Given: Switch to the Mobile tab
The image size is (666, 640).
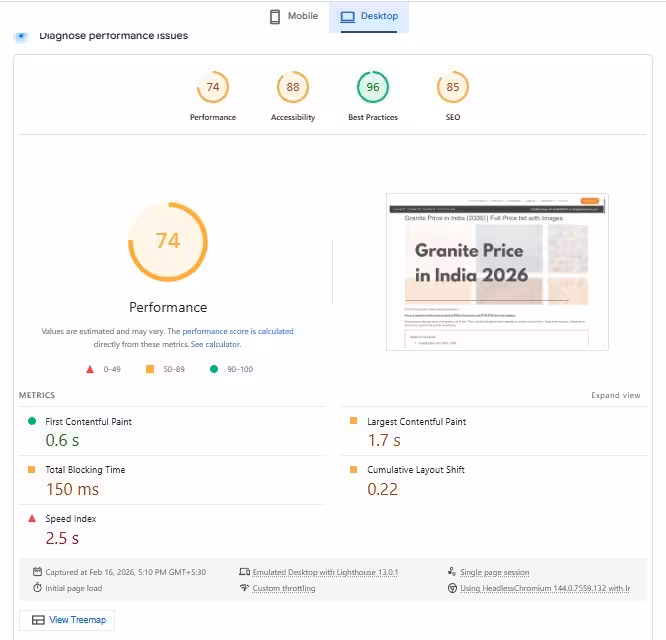Looking at the screenshot, I should [x=294, y=17].
